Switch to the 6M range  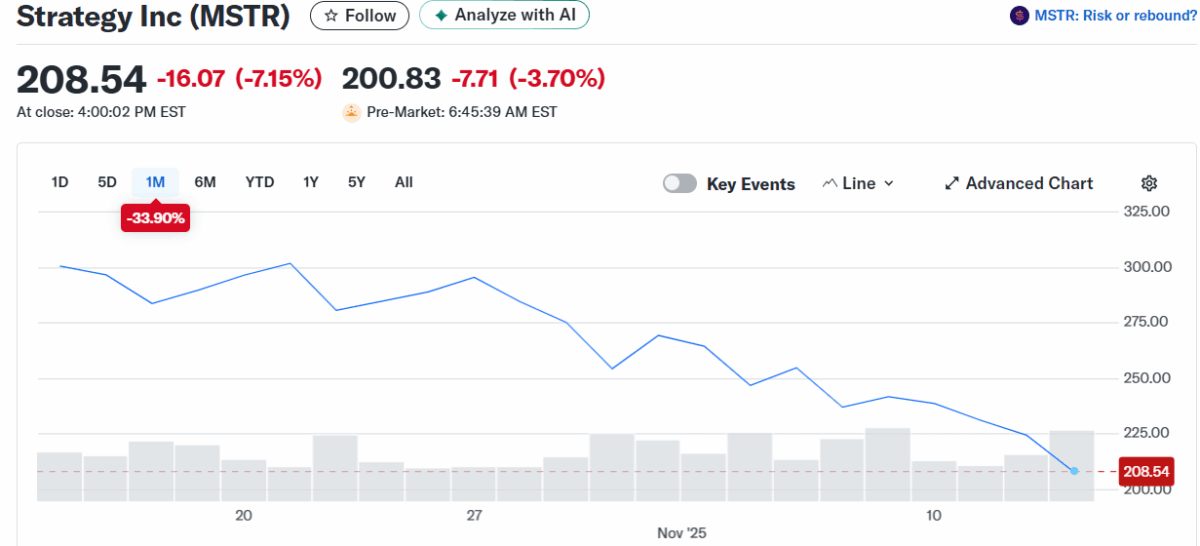[205, 182]
